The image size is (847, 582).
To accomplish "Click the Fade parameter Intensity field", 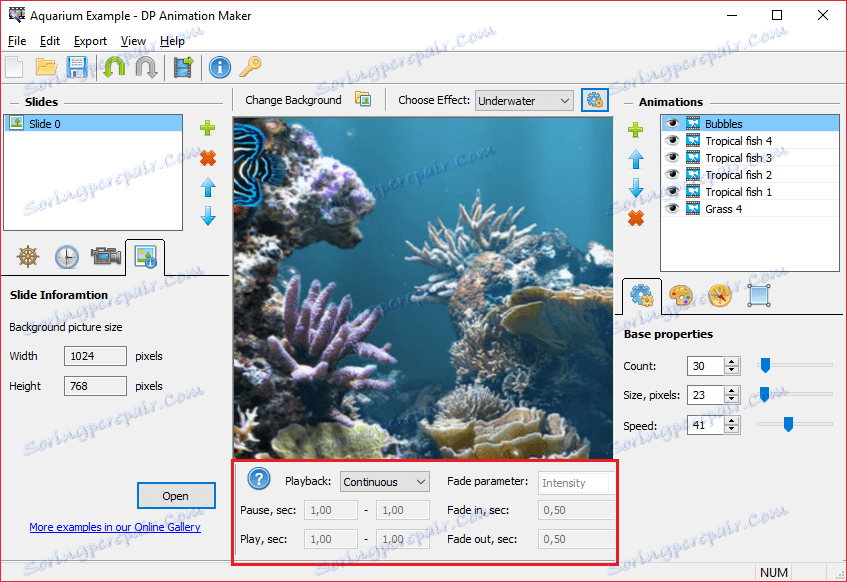I will pyautogui.click(x=576, y=483).
